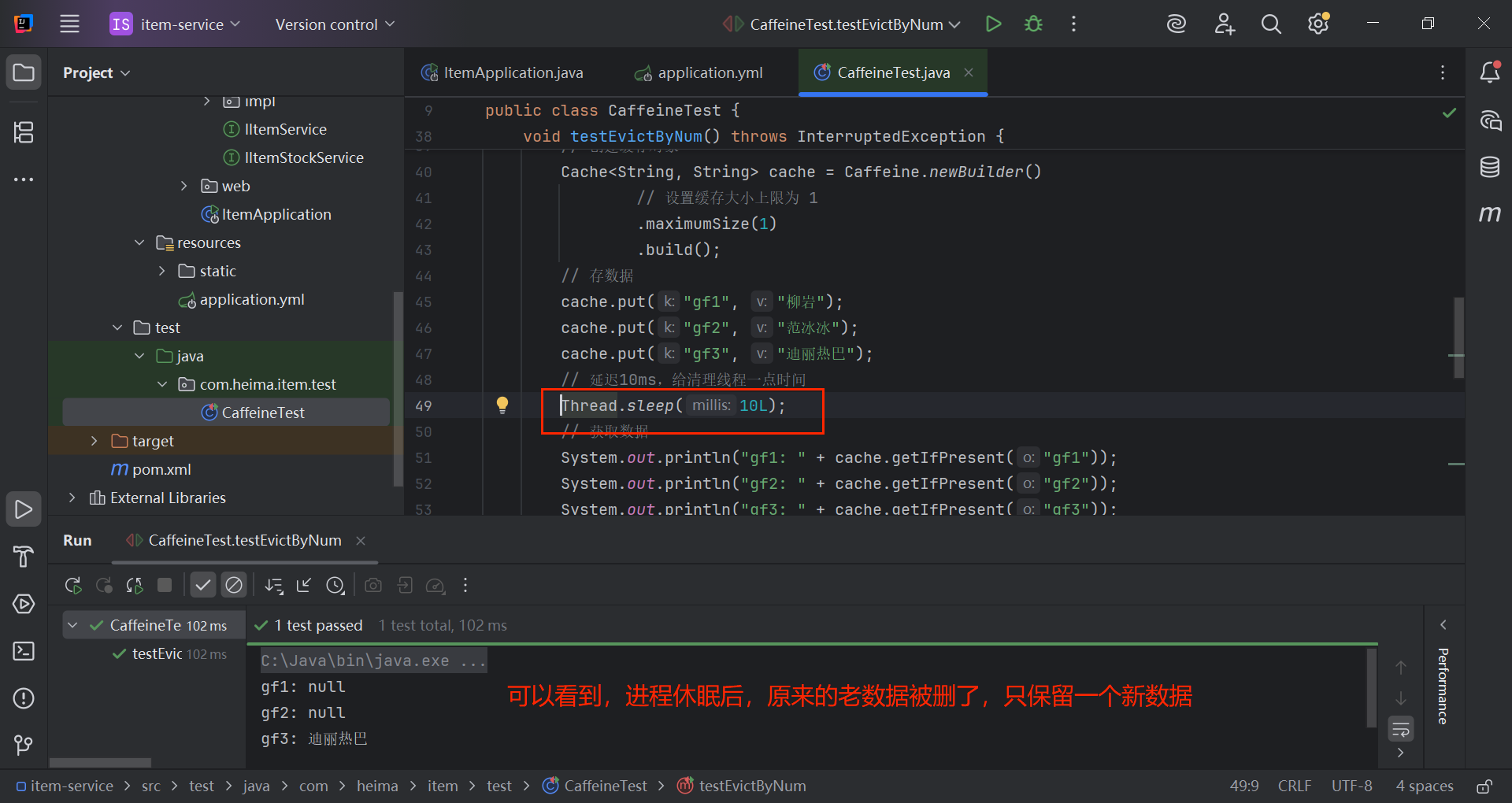Select IItemStockService in project tree
This screenshot has width=1512, height=803.
coord(294,157)
